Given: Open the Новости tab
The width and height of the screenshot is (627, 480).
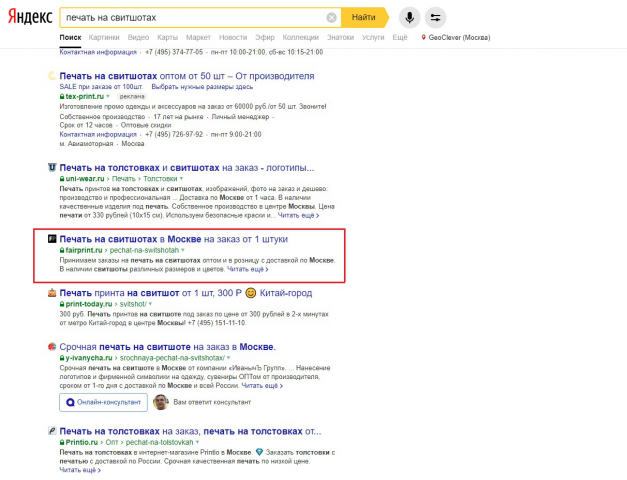Looking at the screenshot, I should (233, 37).
